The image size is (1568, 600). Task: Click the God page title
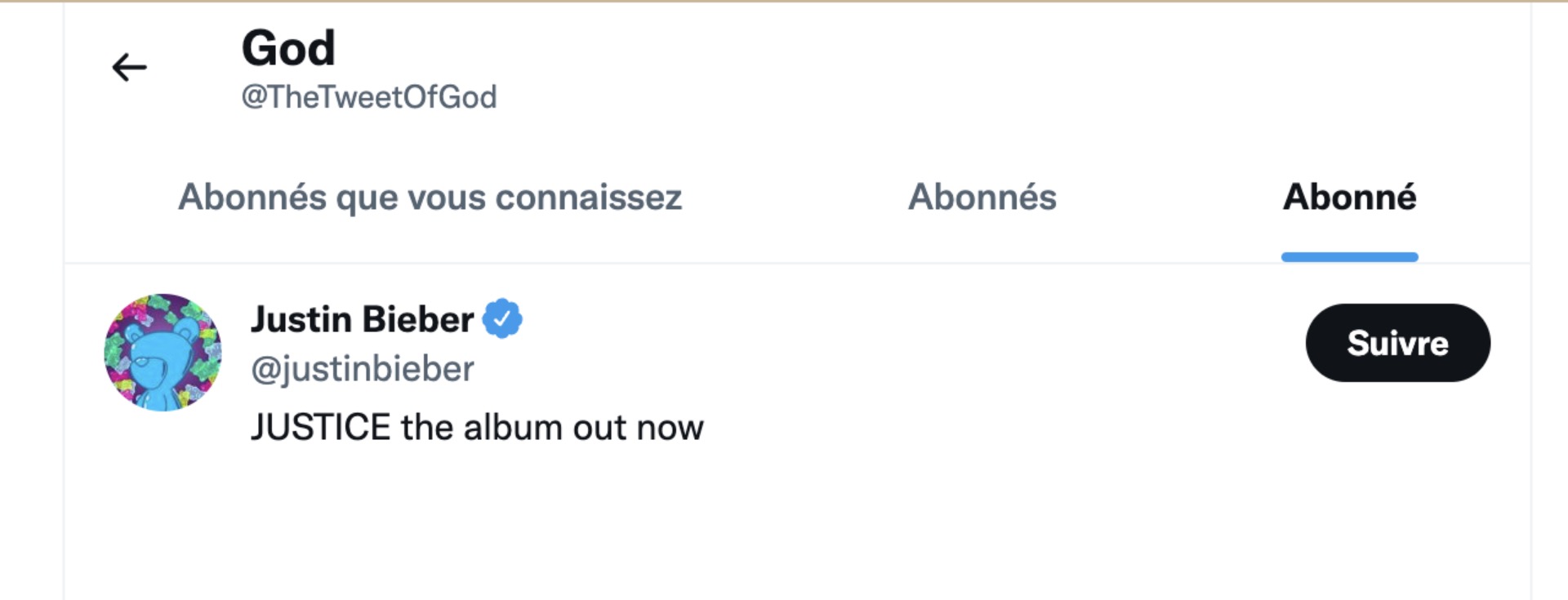click(x=288, y=47)
